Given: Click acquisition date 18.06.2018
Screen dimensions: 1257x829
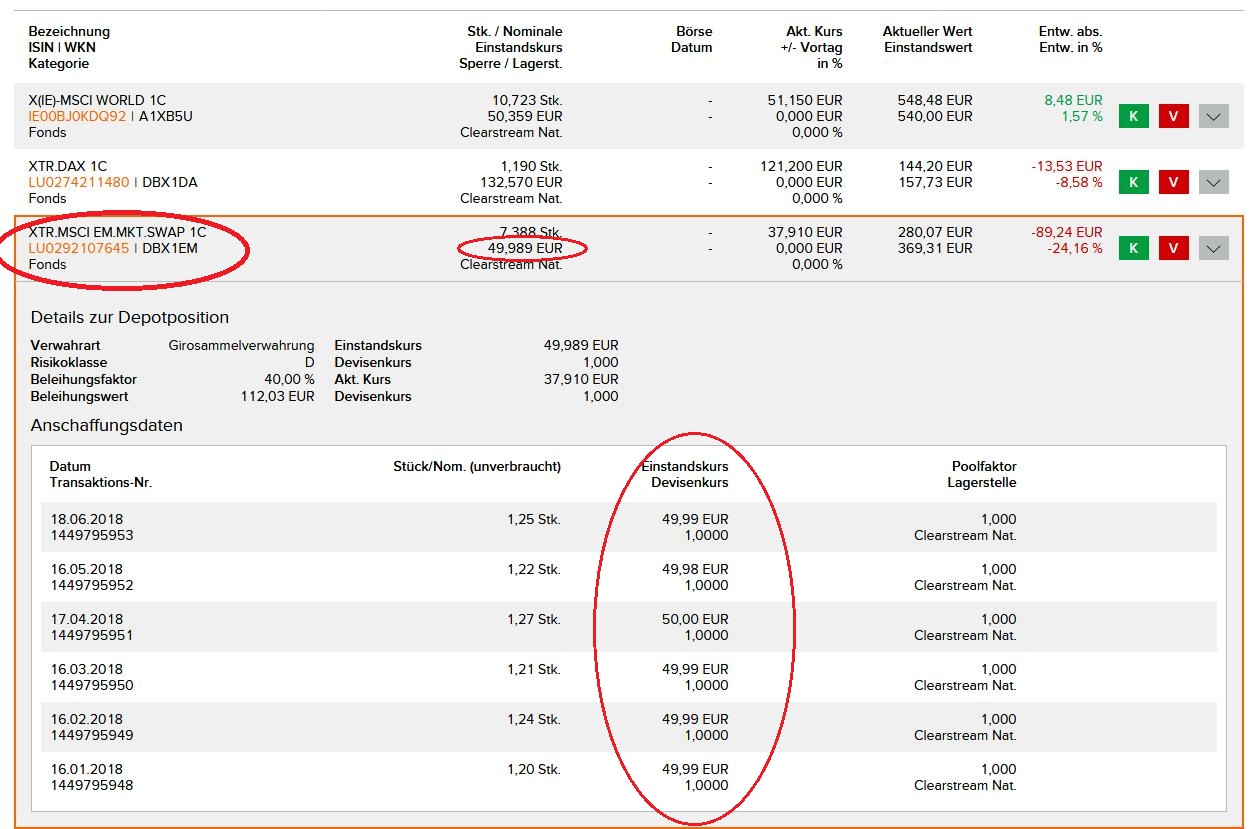Looking at the screenshot, I should pyautogui.click(x=86, y=520).
